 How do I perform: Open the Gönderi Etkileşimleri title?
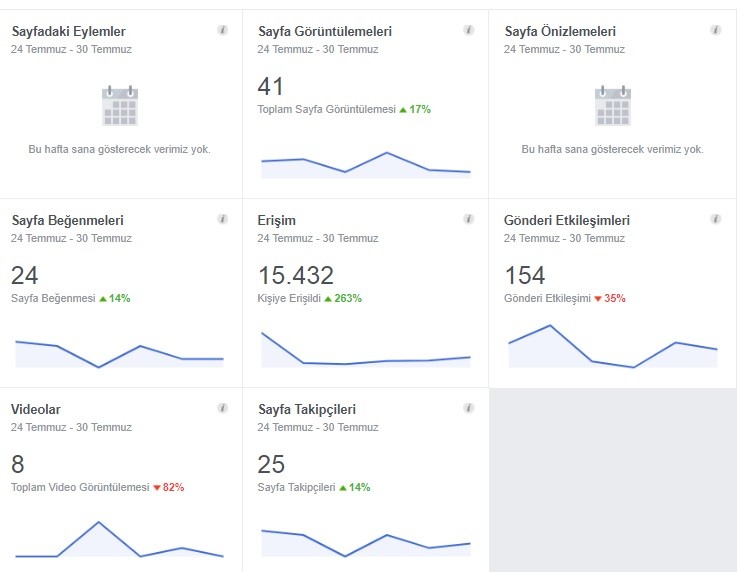pyautogui.click(x=567, y=220)
